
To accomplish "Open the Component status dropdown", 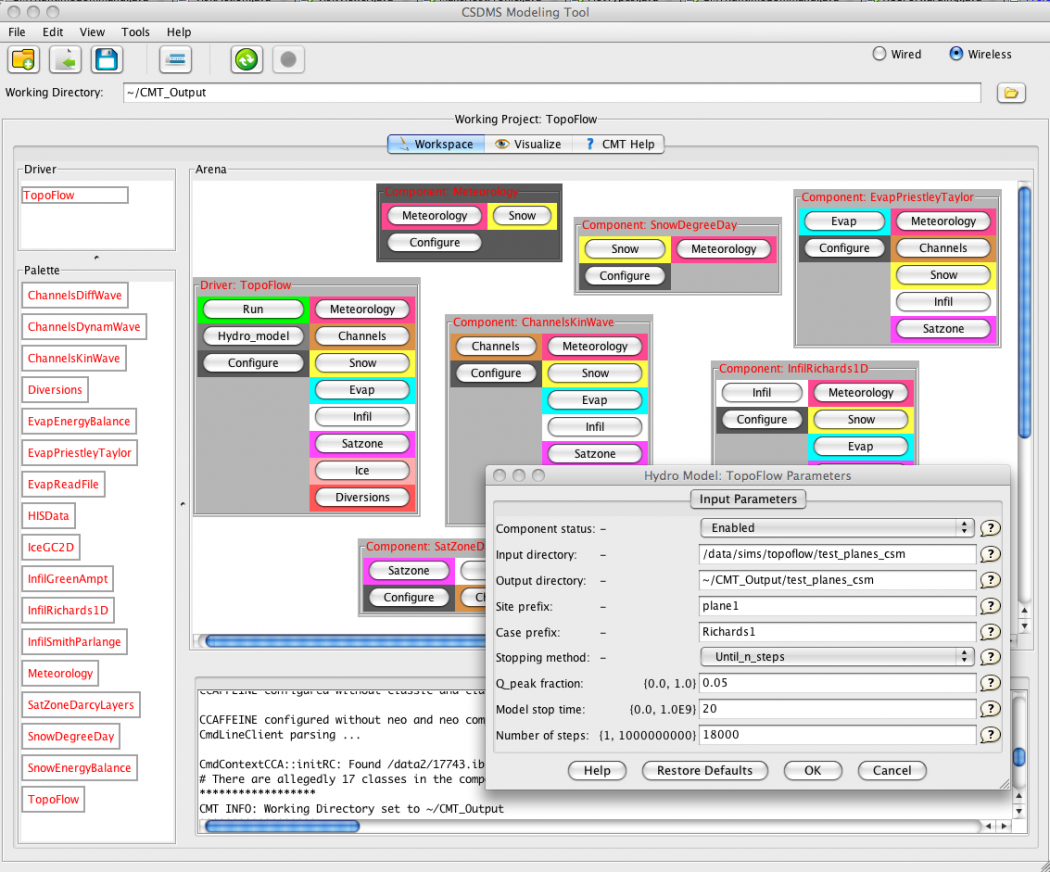I will (x=836, y=528).
